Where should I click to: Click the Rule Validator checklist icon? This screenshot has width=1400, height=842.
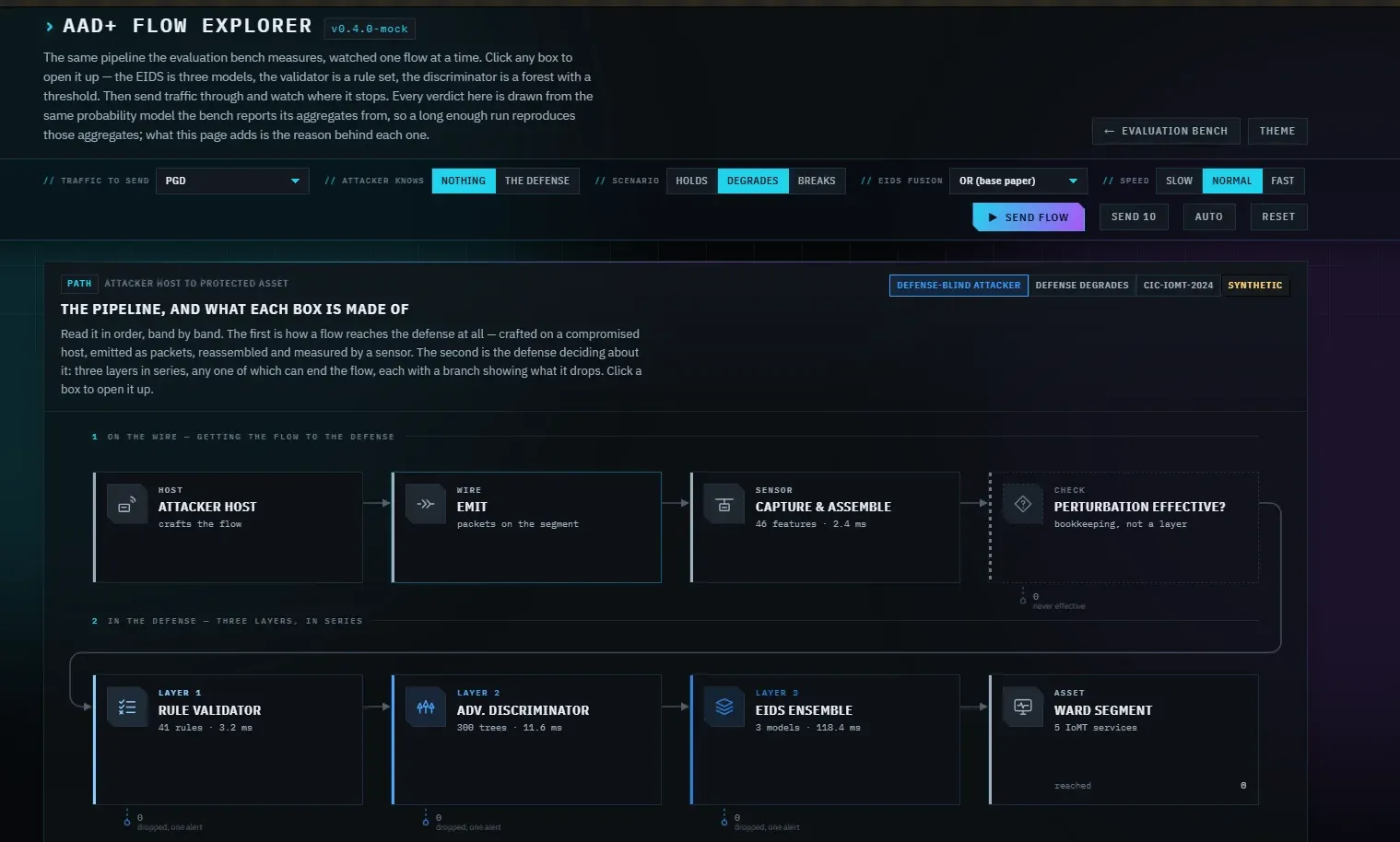[127, 707]
